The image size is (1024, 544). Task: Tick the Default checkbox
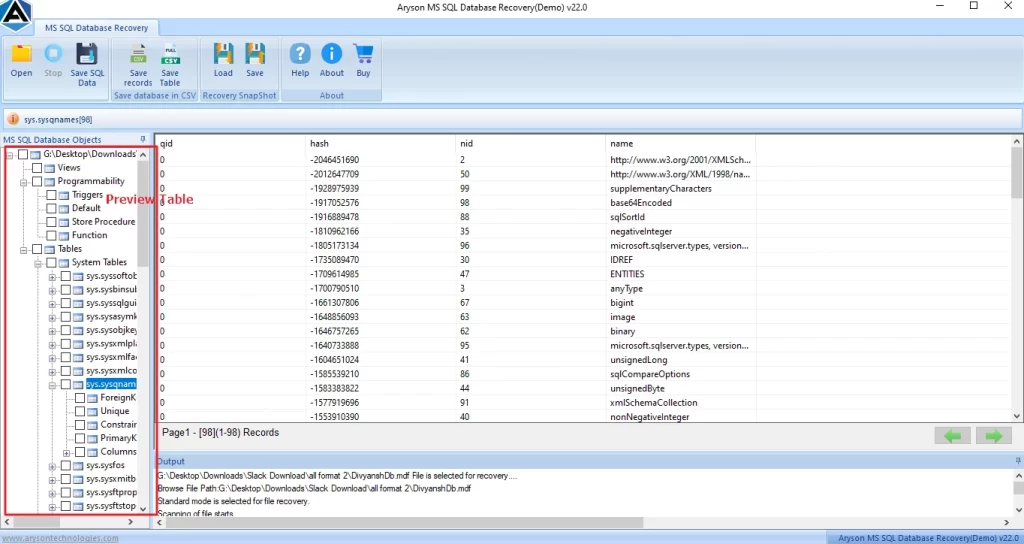pyautogui.click(x=52, y=208)
